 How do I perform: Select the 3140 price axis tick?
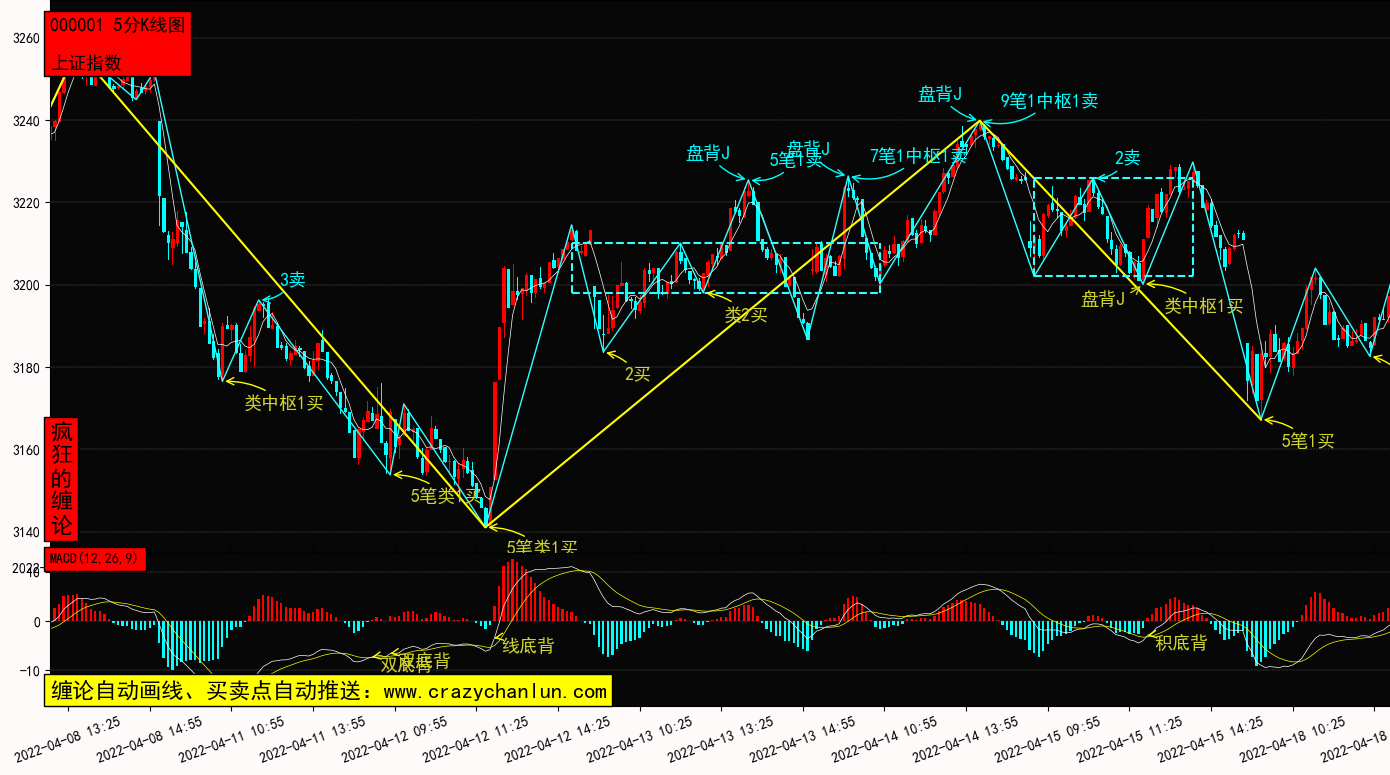coord(25,533)
